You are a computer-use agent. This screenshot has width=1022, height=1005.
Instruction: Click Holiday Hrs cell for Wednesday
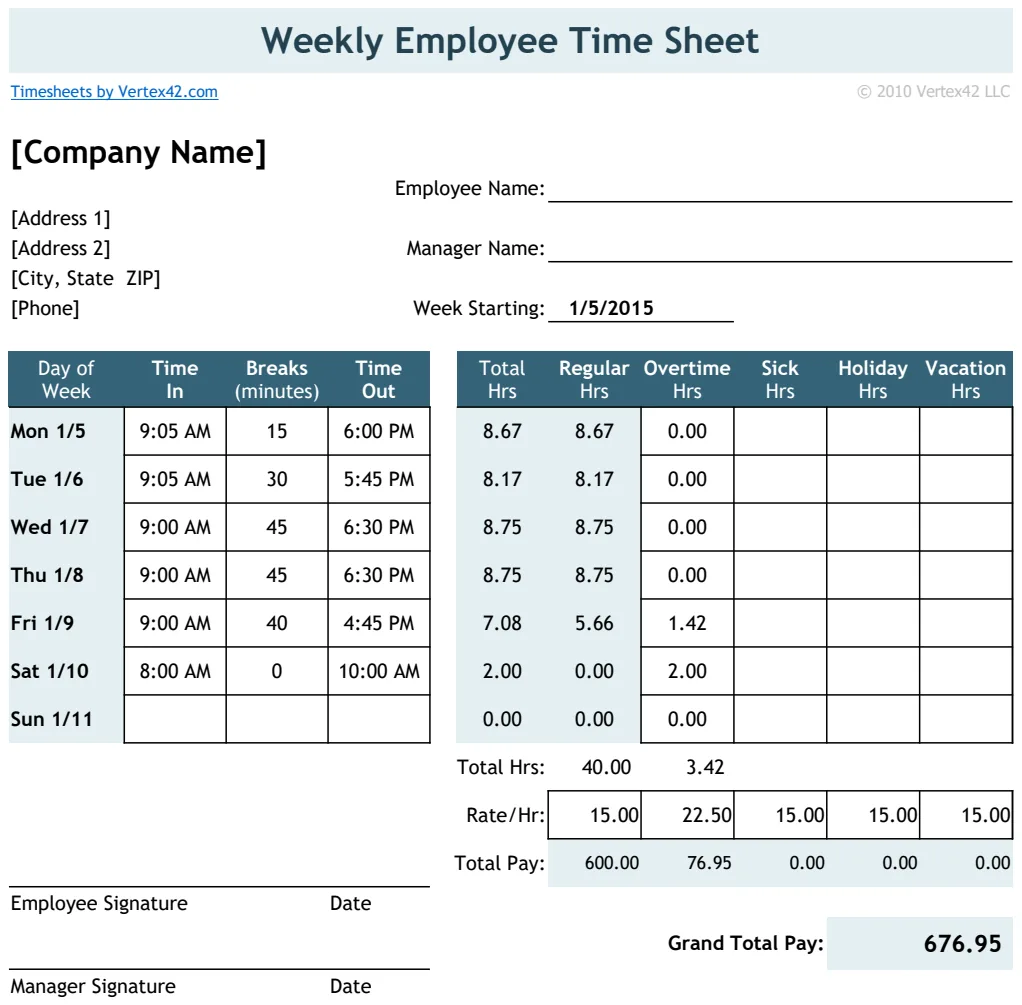click(x=873, y=527)
